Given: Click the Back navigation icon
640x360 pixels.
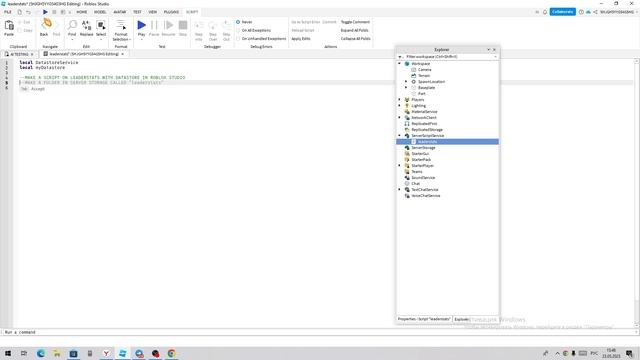Looking at the screenshot, I should [x=47, y=24].
